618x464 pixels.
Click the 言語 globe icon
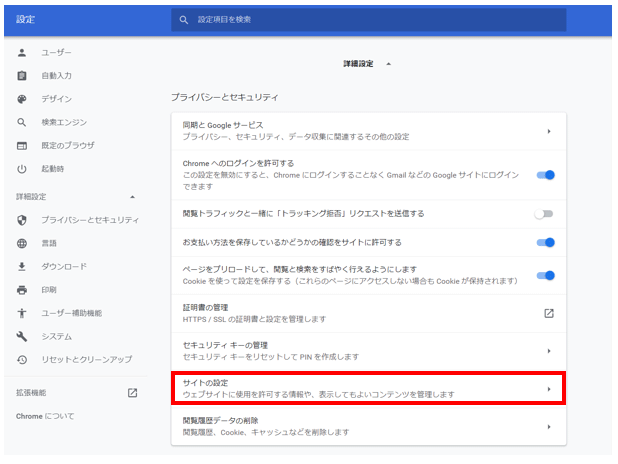22,243
